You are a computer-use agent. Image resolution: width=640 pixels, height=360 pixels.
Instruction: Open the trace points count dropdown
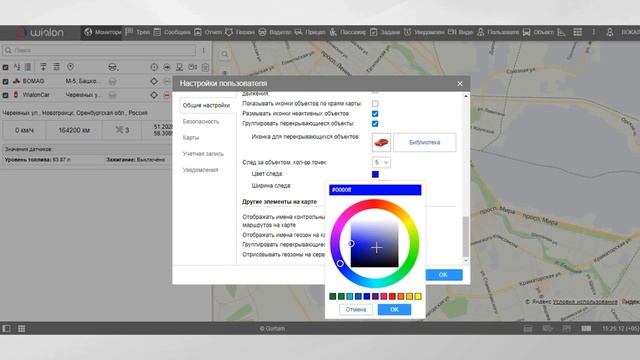point(381,162)
